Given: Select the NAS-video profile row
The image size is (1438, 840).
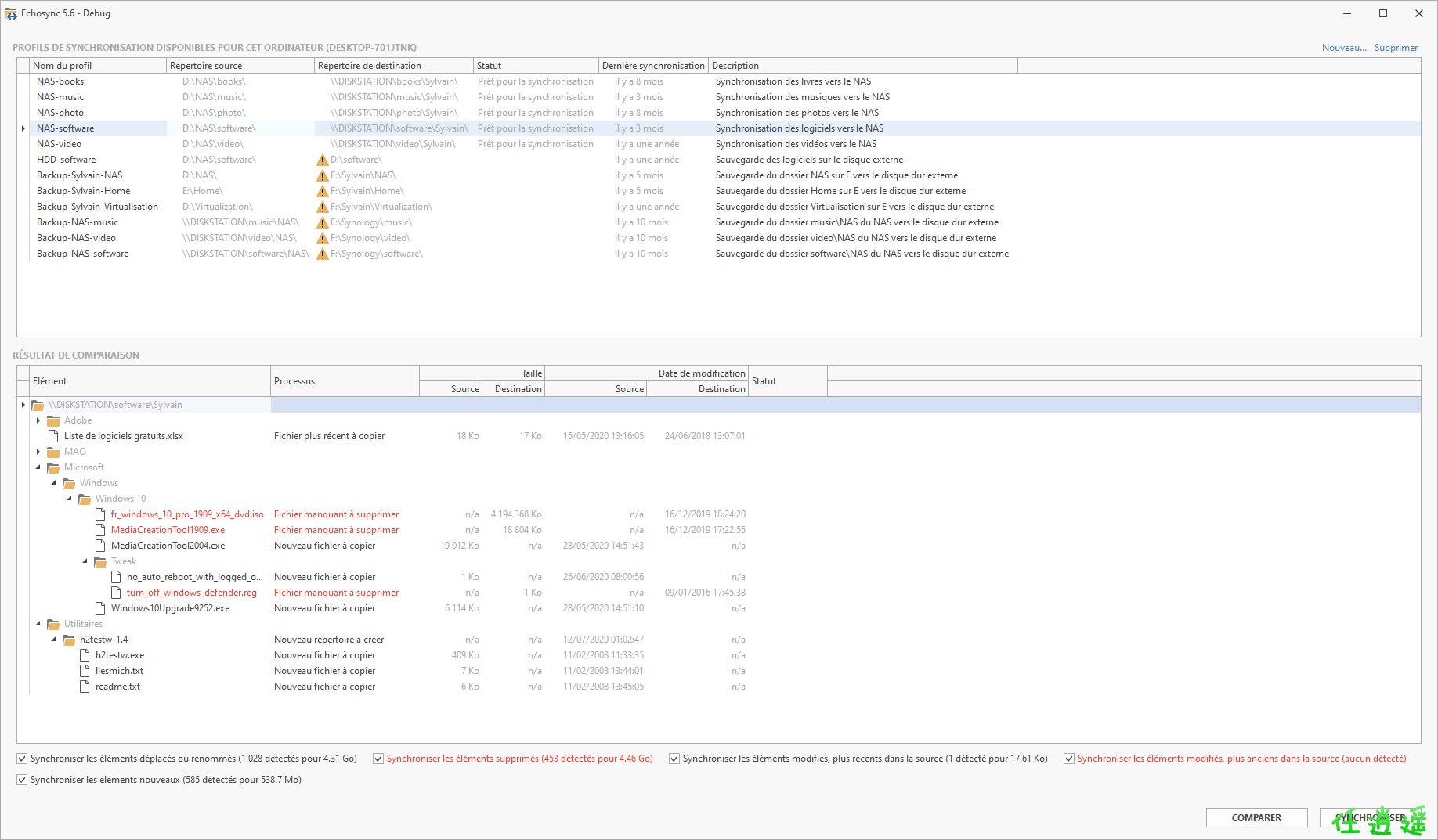Looking at the screenshot, I should click(x=718, y=144).
